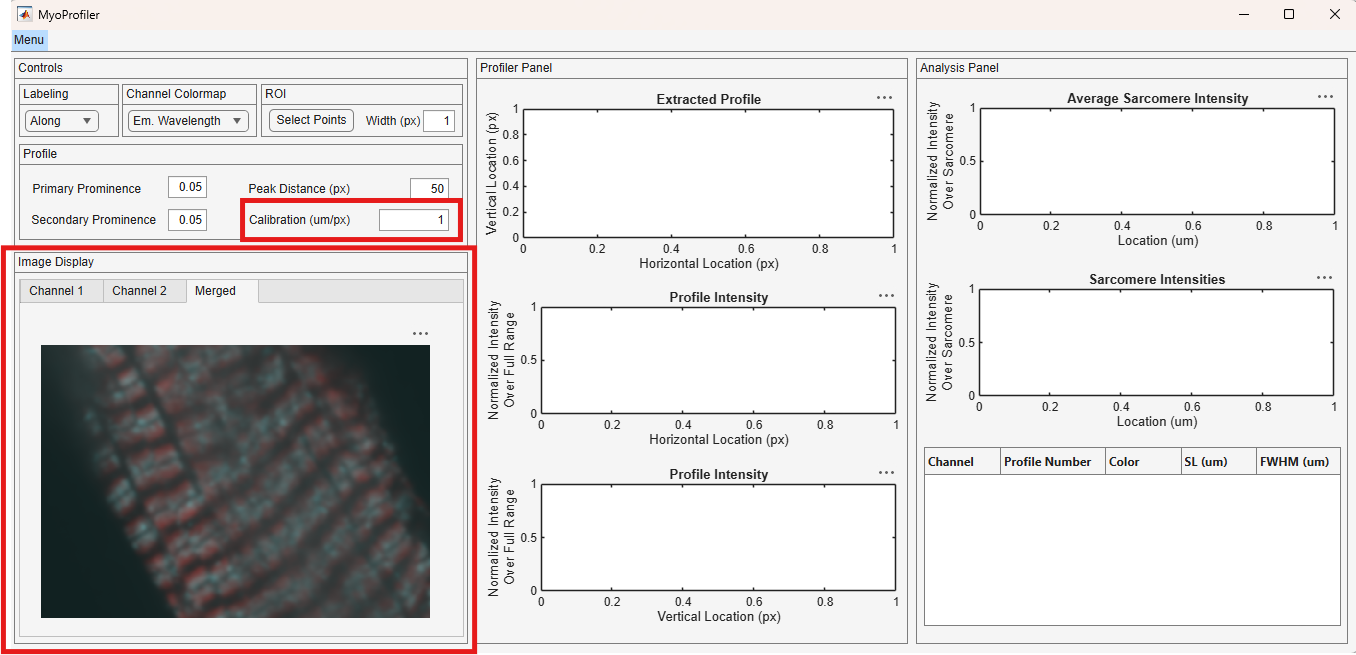Click the Secondary Prominence value field
The width and height of the screenshot is (1356, 655).
click(187, 219)
